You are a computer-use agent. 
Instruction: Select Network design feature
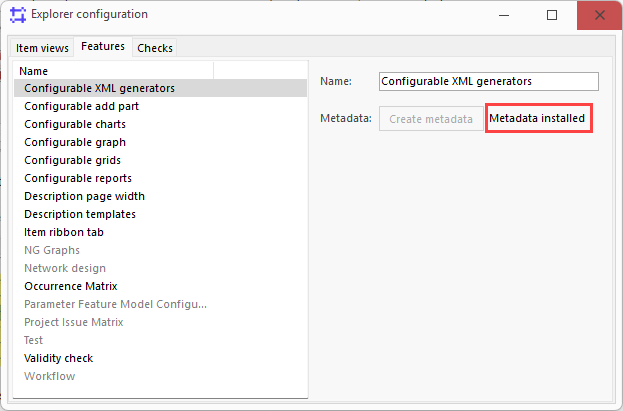pos(161,268)
